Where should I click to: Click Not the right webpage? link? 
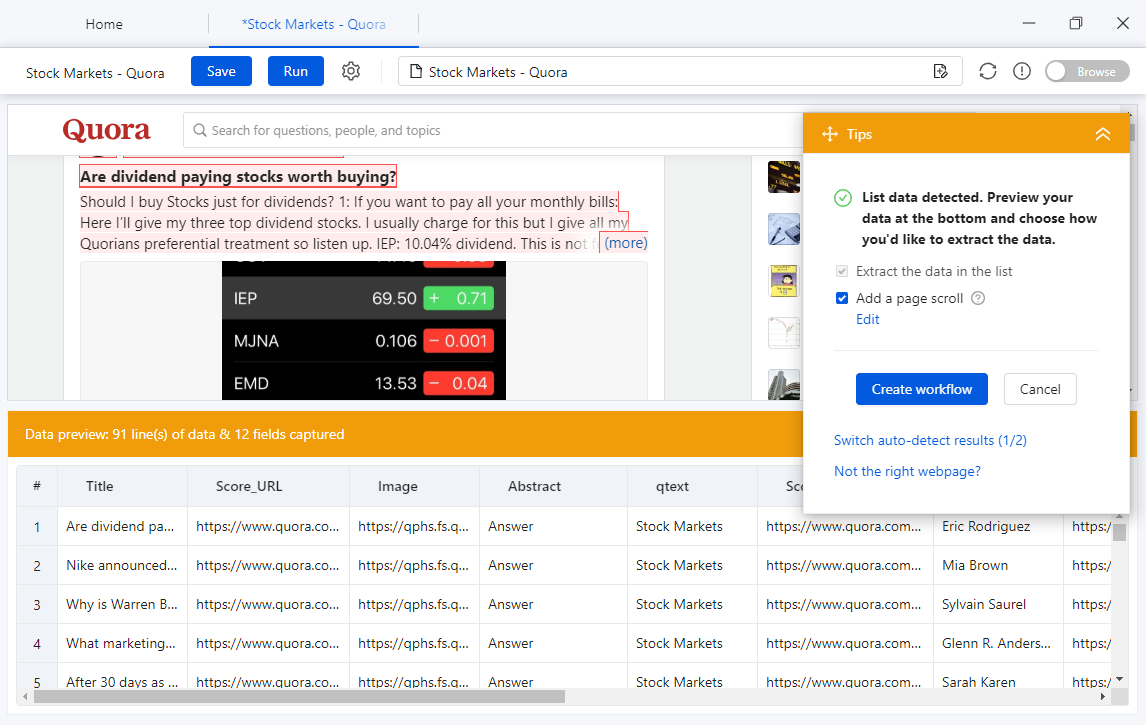coord(907,471)
